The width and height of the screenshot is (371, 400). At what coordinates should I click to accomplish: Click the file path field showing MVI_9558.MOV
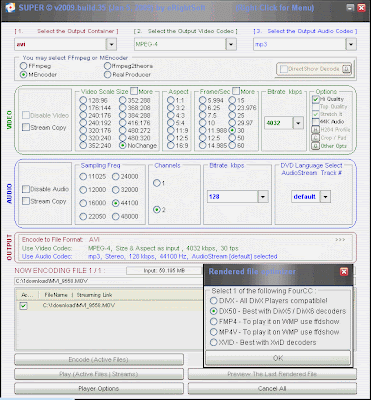pyautogui.click(x=109, y=281)
